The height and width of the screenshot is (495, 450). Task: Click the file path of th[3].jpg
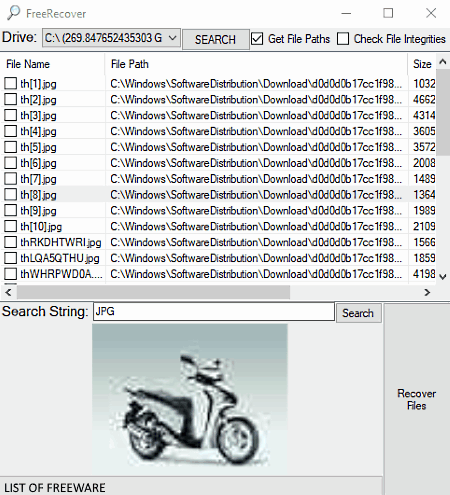[256, 115]
